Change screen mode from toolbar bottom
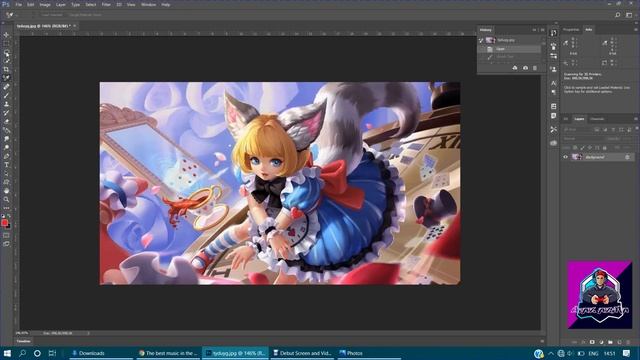Screen dimensions: 640x360 [6, 244]
